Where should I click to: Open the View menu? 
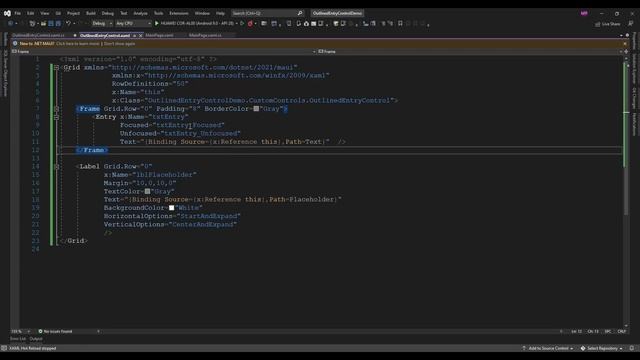pyautogui.click(x=44, y=13)
